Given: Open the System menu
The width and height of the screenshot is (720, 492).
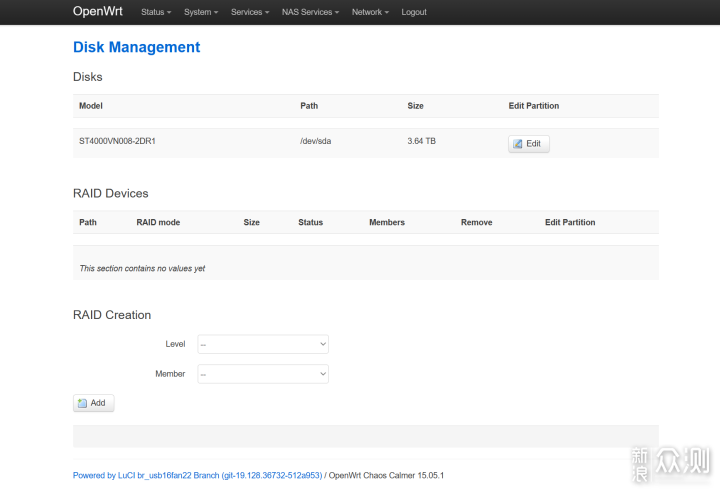Looking at the screenshot, I should click(201, 12).
